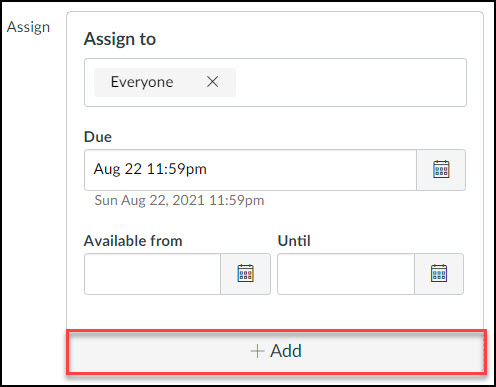Click the Assign label on the left
The height and width of the screenshot is (387, 496).
point(28,27)
